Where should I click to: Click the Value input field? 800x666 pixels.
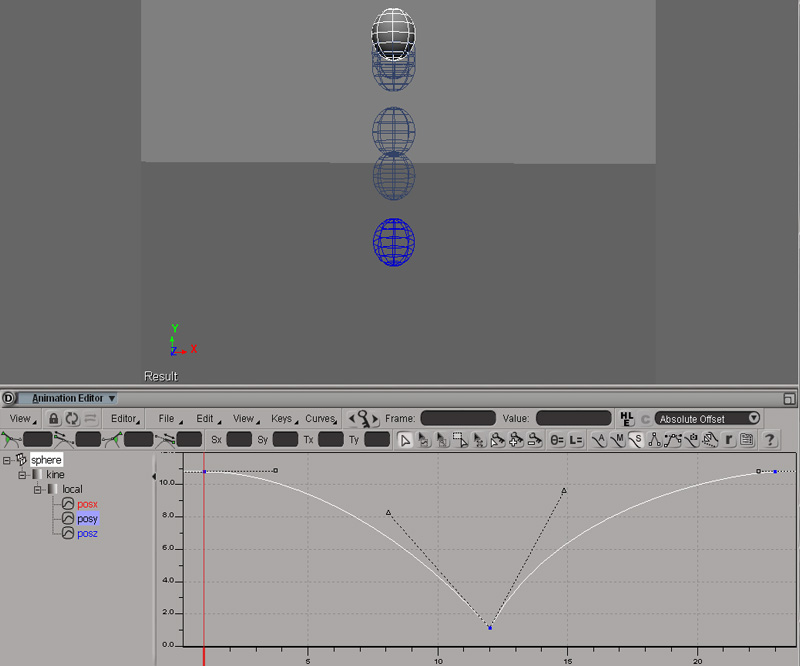pyautogui.click(x=573, y=418)
